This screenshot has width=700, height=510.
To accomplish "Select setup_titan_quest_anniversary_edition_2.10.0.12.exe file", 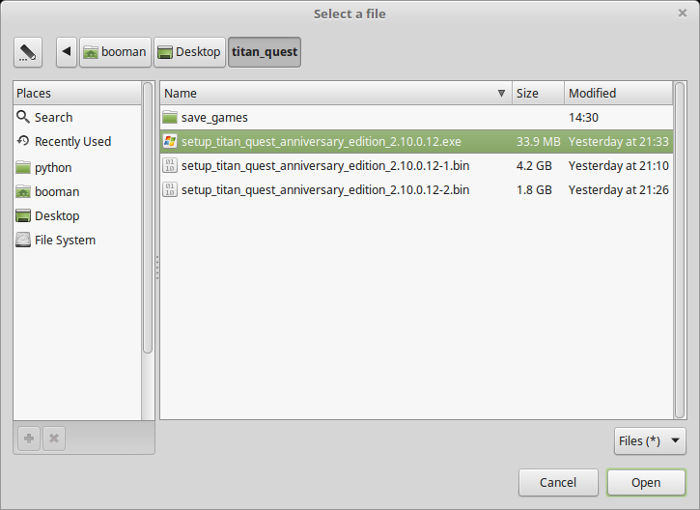I will 416,142.
